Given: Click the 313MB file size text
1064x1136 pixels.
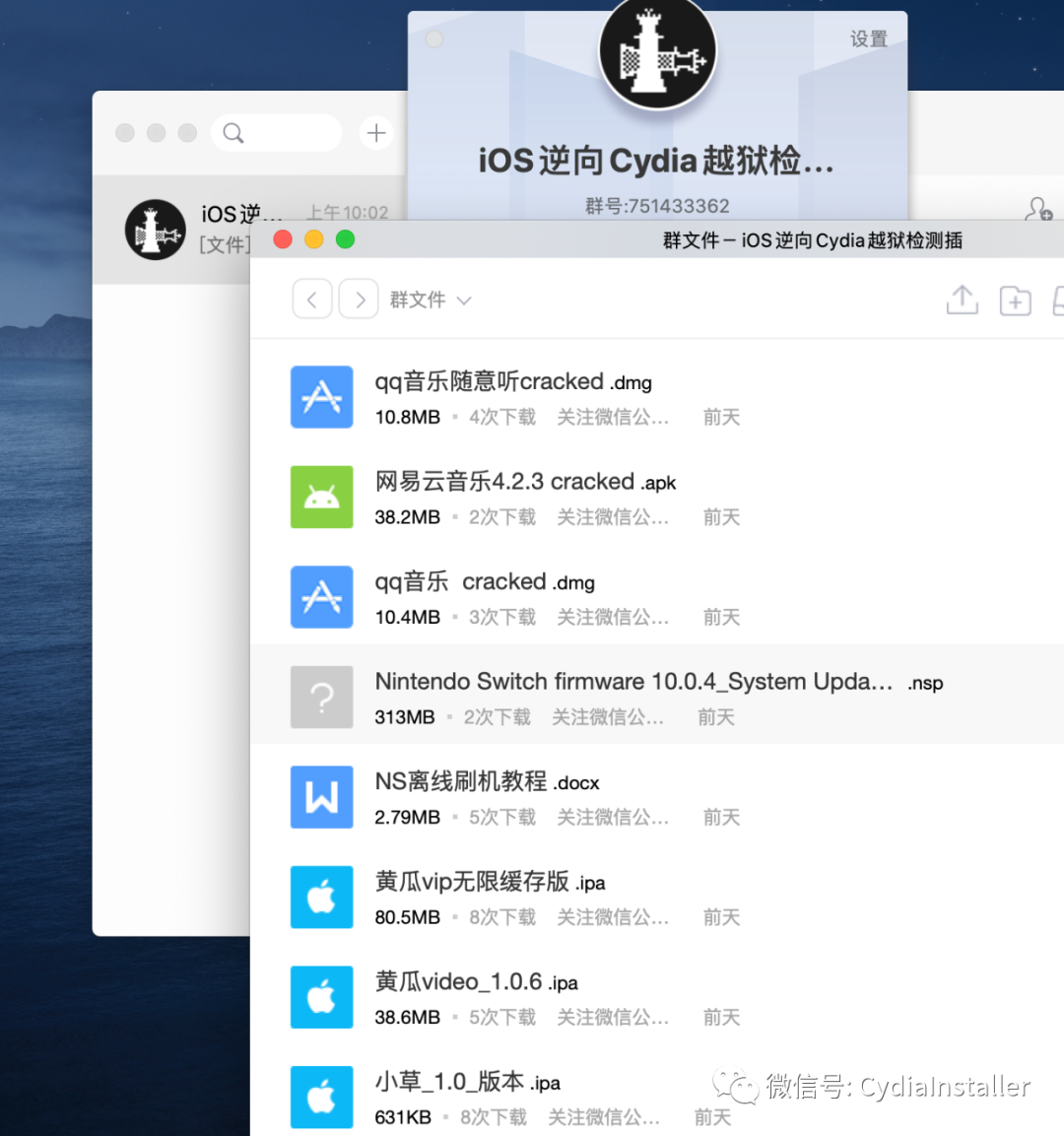Looking at the screenshot, I should coord(404,717).
